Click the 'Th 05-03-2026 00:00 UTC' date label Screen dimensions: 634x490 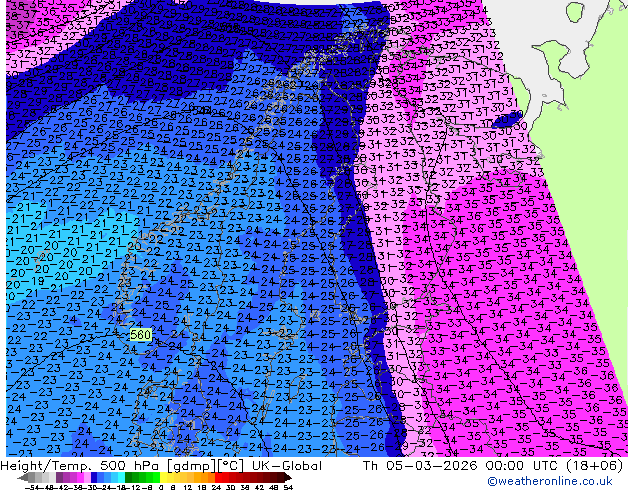click(x=462, y=466)
